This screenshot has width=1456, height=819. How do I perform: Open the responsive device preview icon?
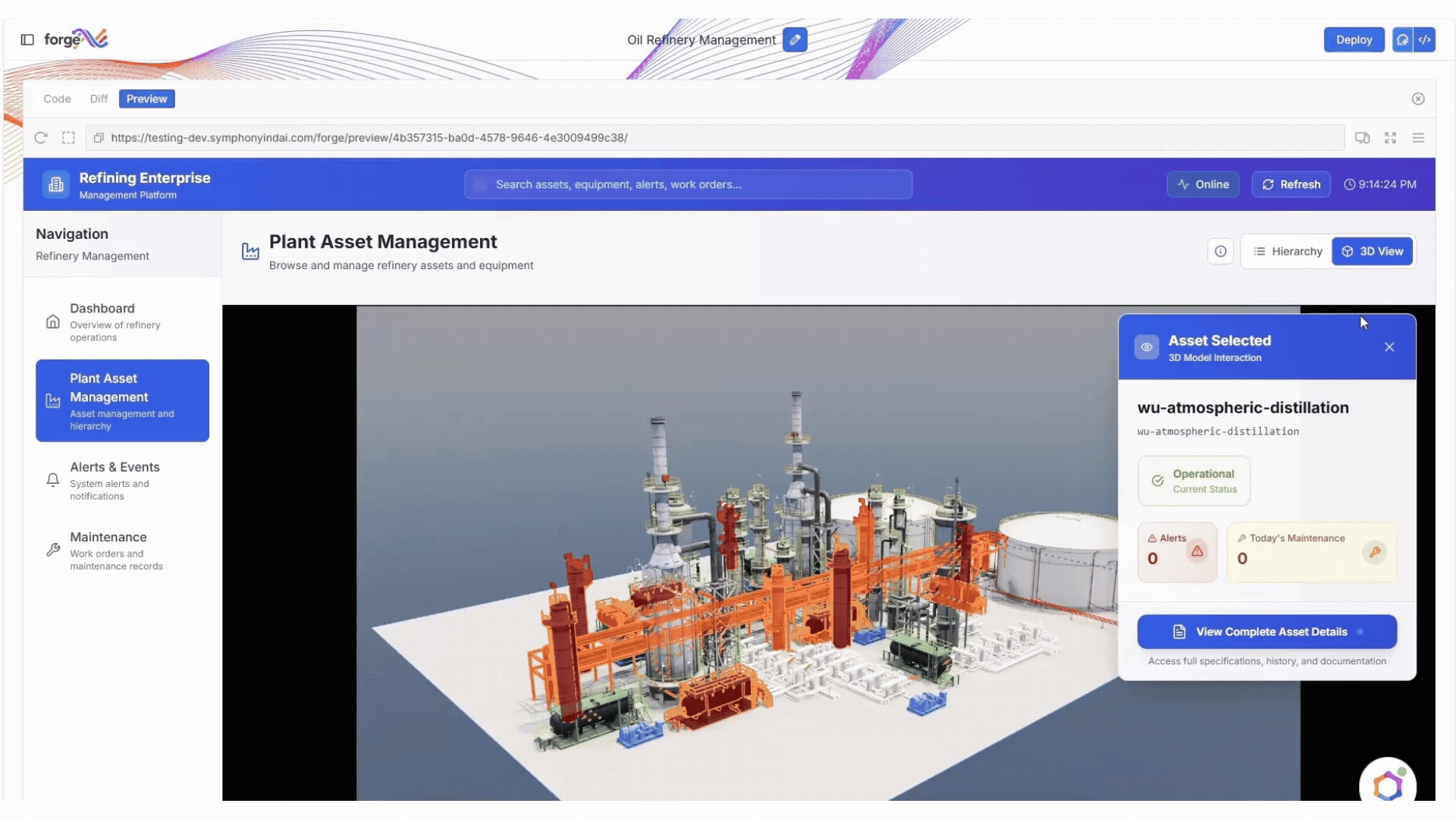pyautogui.click(x=1362, y=137)
